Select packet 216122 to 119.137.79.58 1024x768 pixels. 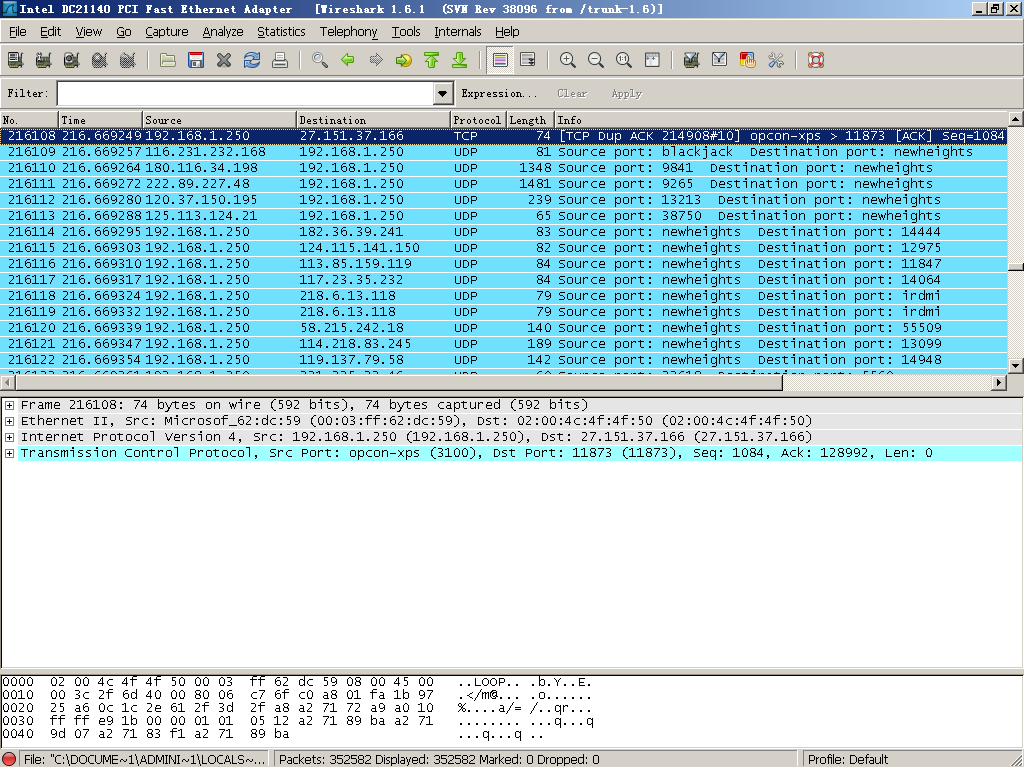pos(504,360)
